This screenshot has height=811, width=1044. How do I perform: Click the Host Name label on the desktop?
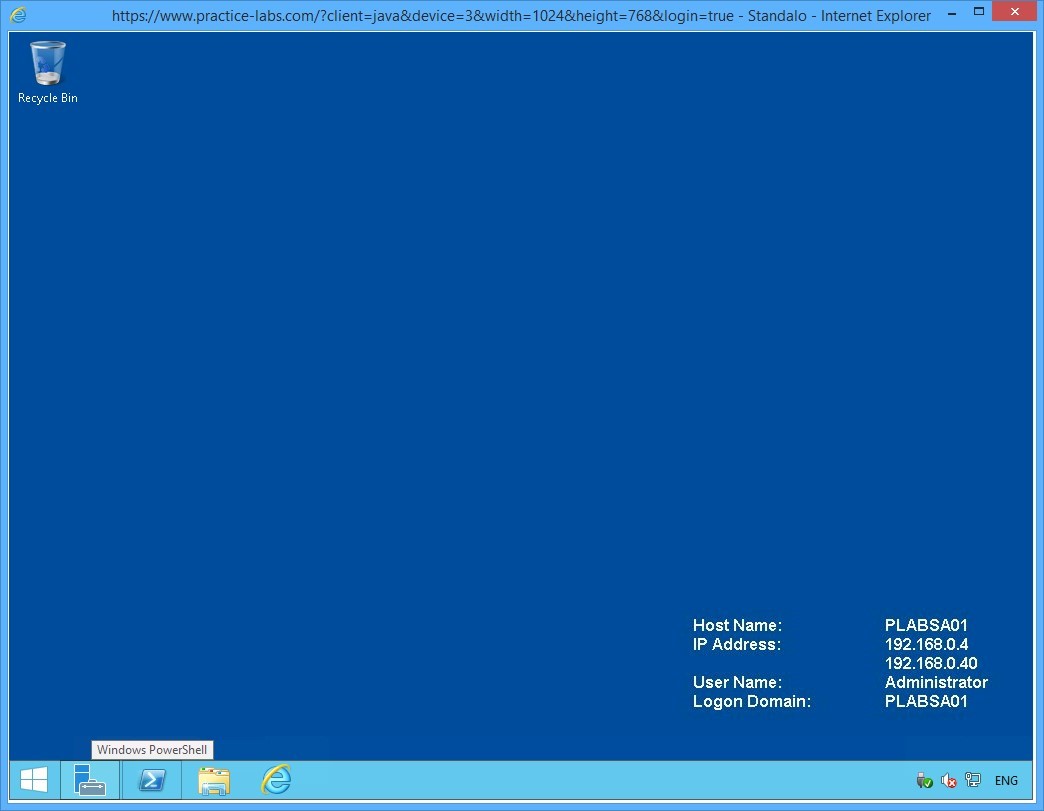[737, 626]
